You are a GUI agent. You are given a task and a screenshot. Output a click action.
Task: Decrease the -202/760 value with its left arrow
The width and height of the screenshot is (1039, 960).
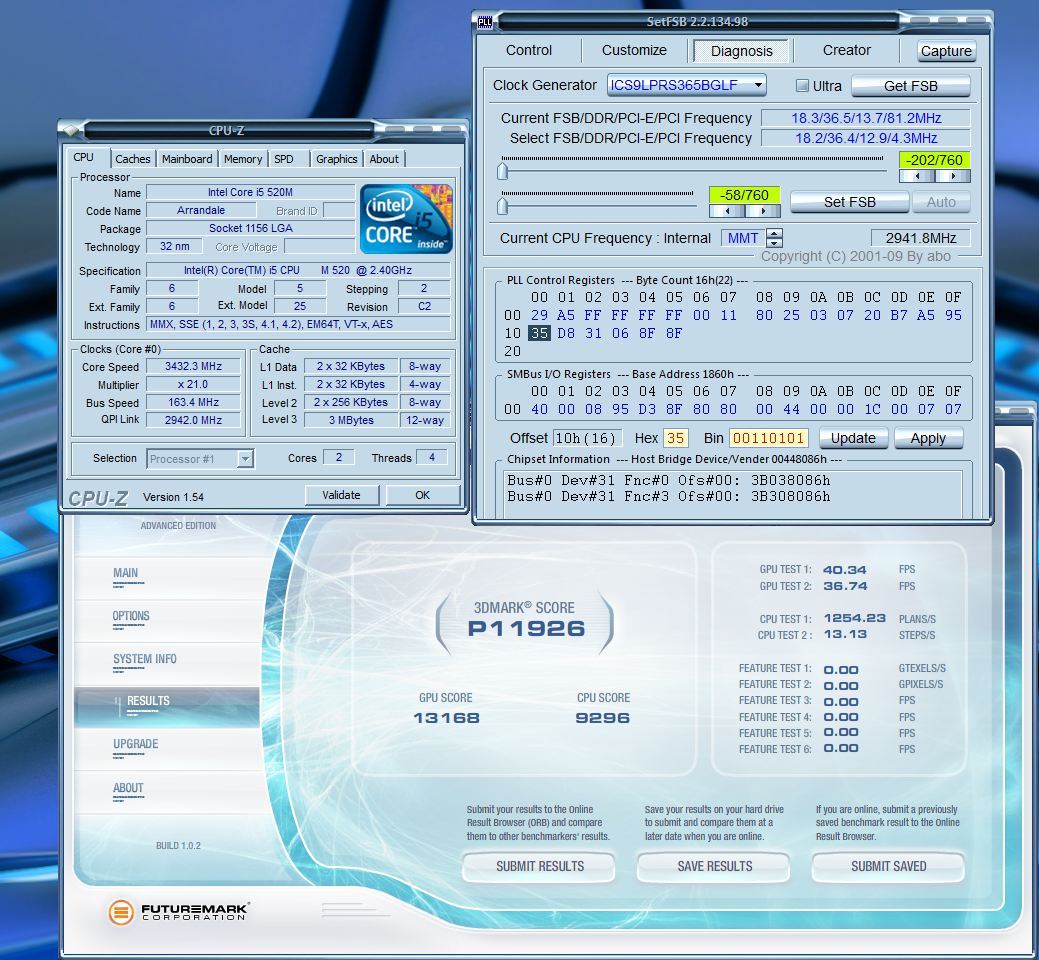[x=917, y=176]
